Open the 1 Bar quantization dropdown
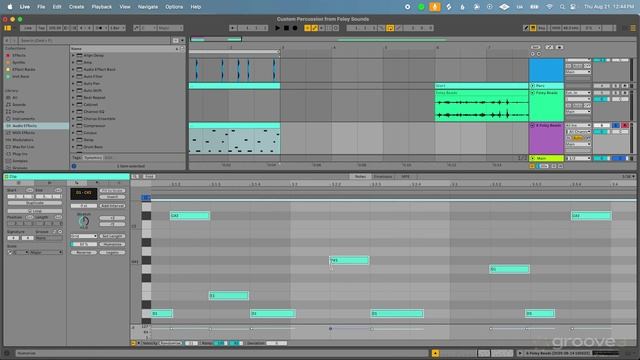This screenshot has height=360, width=640. [117, 28]
